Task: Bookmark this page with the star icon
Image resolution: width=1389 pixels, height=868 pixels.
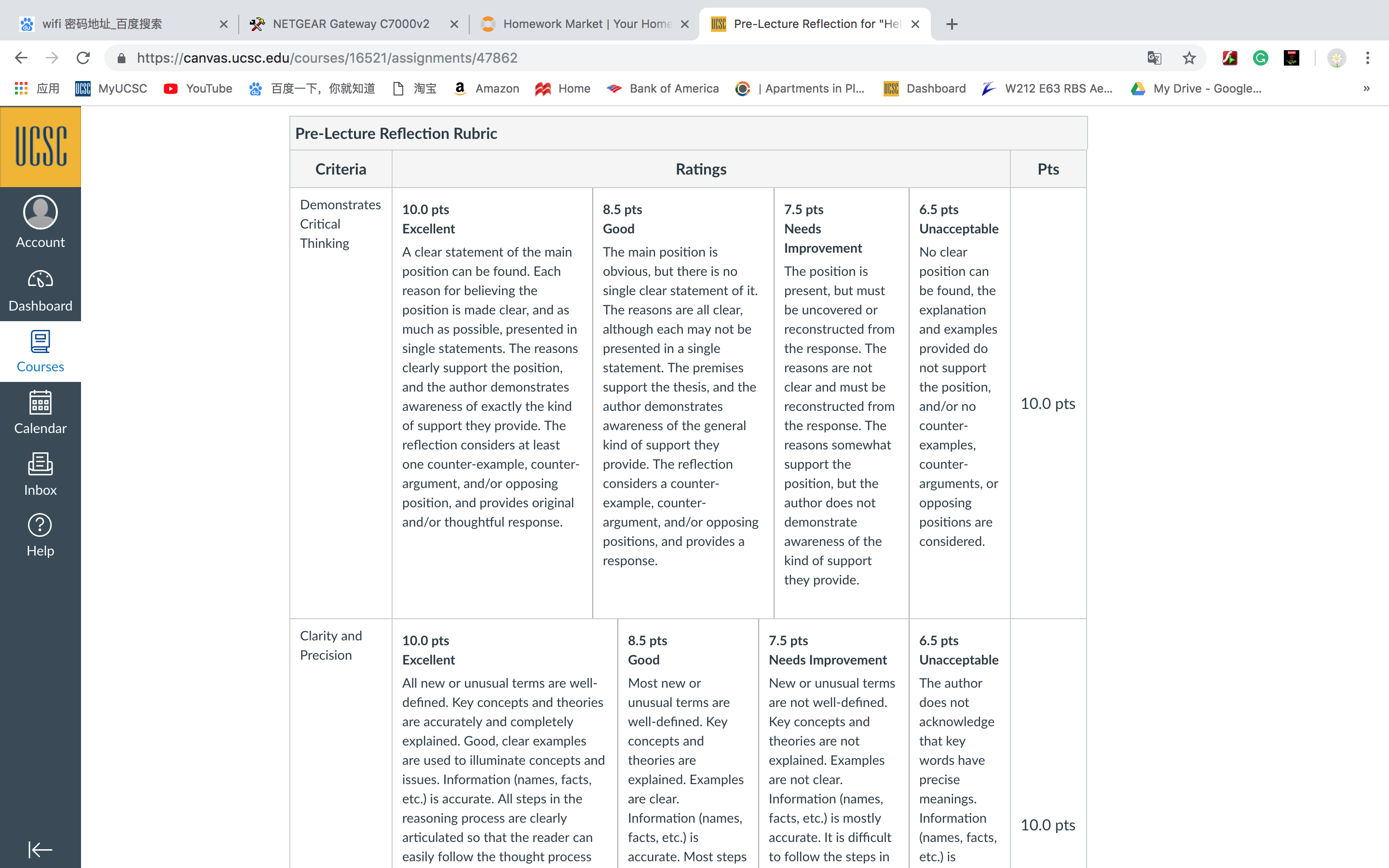Action: point(1189,58)
